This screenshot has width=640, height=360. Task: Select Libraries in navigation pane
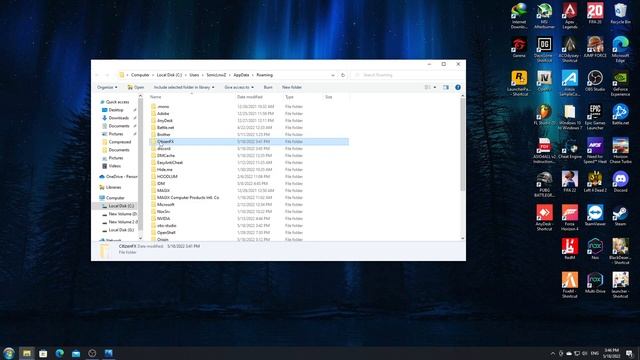tap(113, 187)
